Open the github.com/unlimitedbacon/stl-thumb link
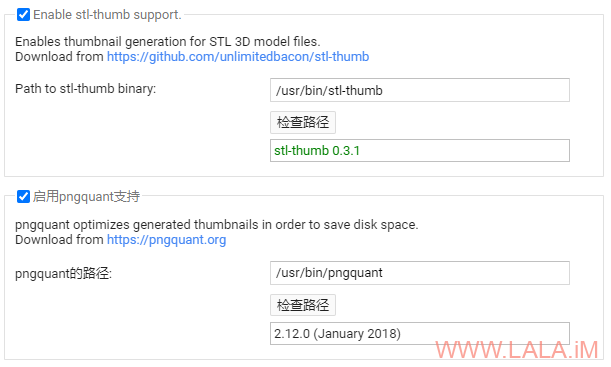 point(238,56)
